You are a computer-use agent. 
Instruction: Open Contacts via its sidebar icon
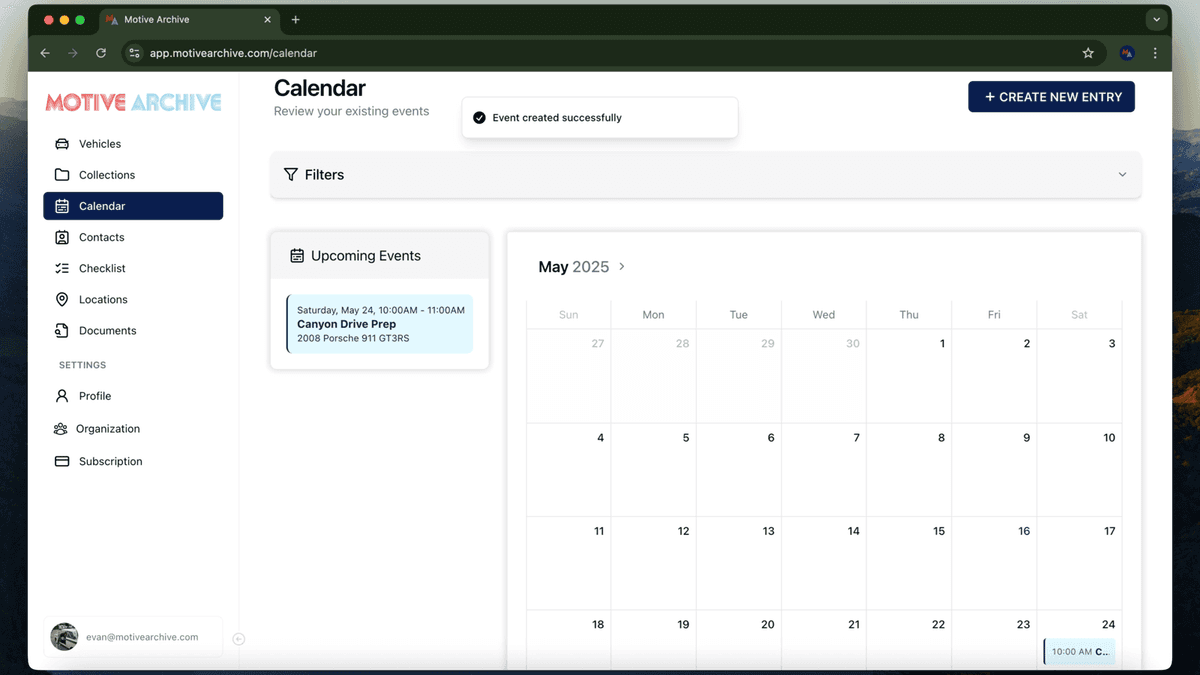pos(62,237)
